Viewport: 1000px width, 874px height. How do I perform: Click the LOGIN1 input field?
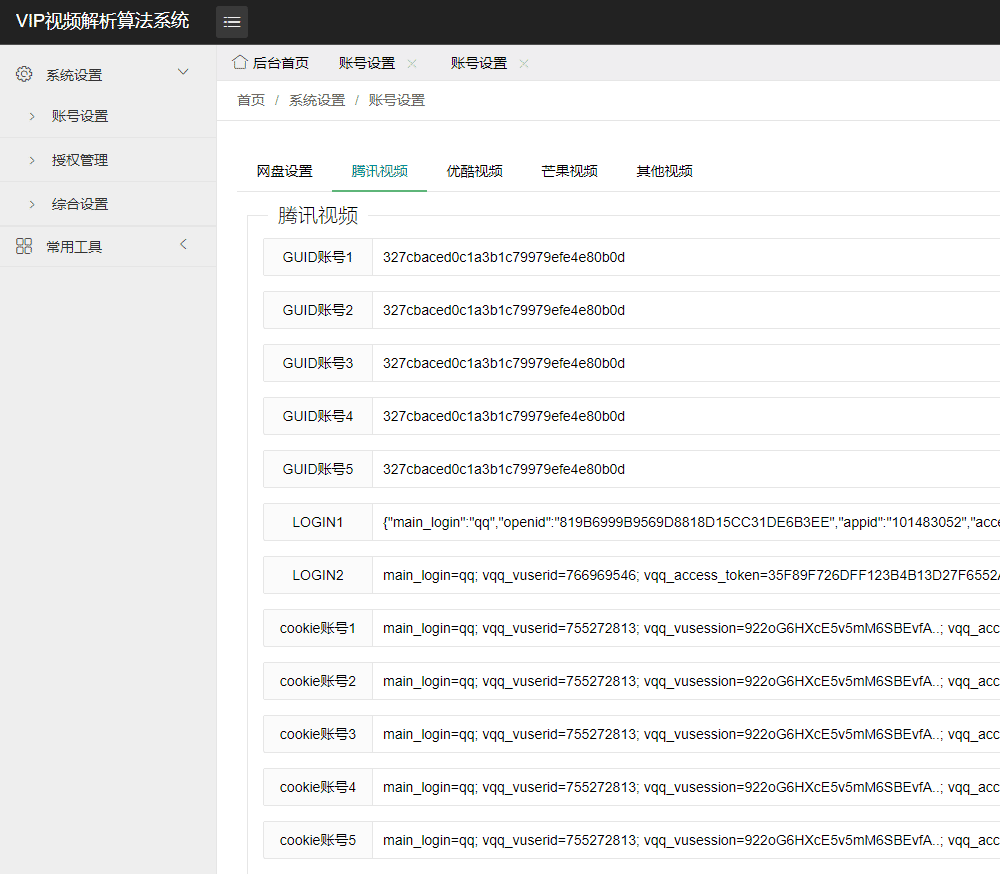click(x=686, y=522)
